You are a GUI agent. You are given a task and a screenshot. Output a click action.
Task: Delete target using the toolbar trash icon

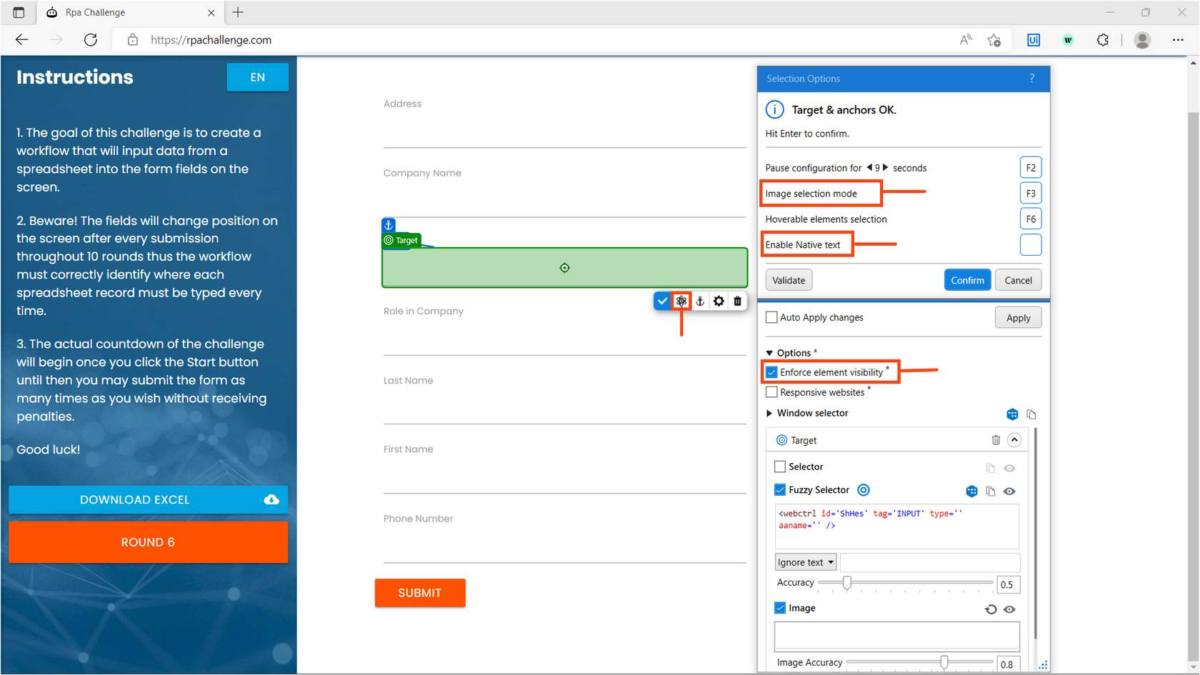[738, 301]
